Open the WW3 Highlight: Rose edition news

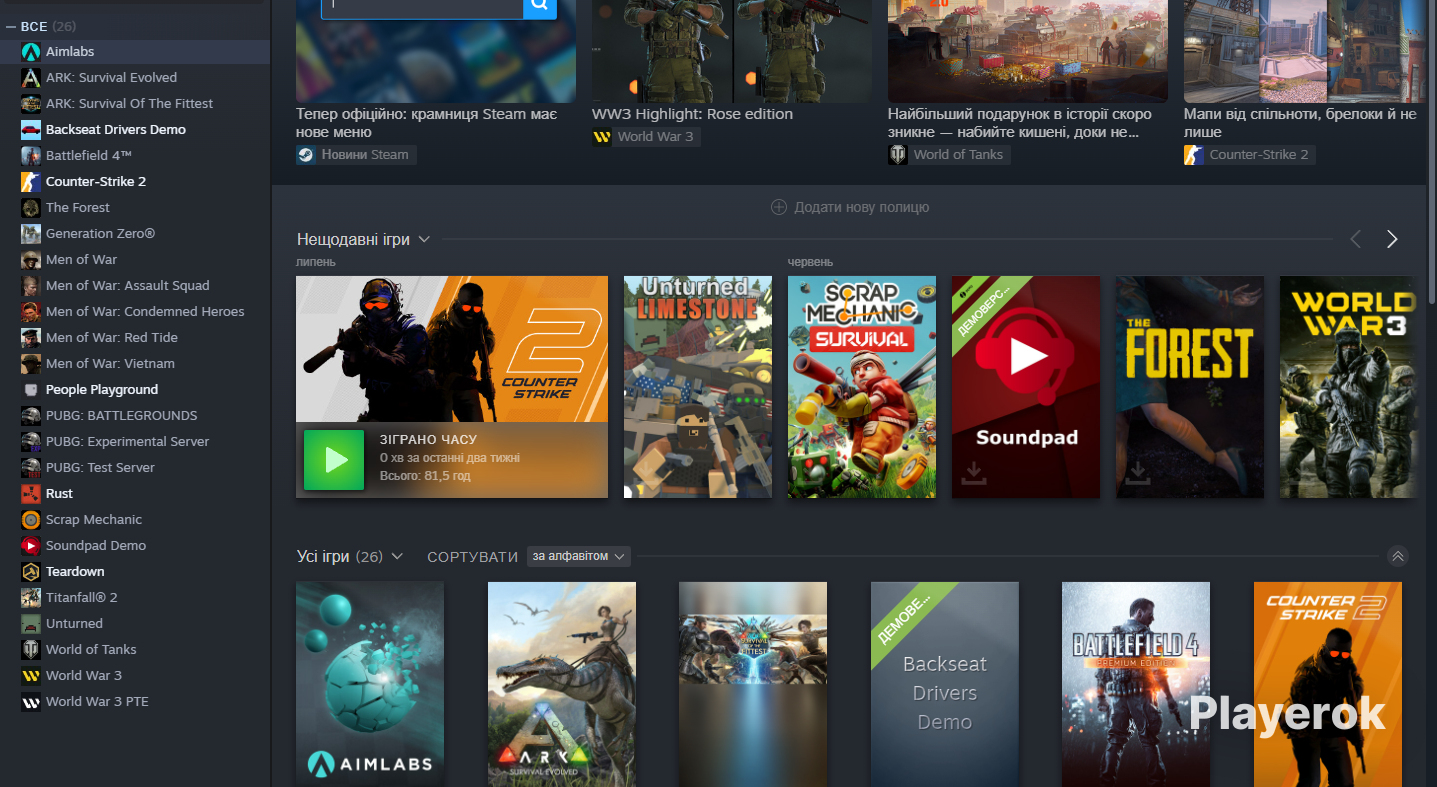click(x=692, y=114)
